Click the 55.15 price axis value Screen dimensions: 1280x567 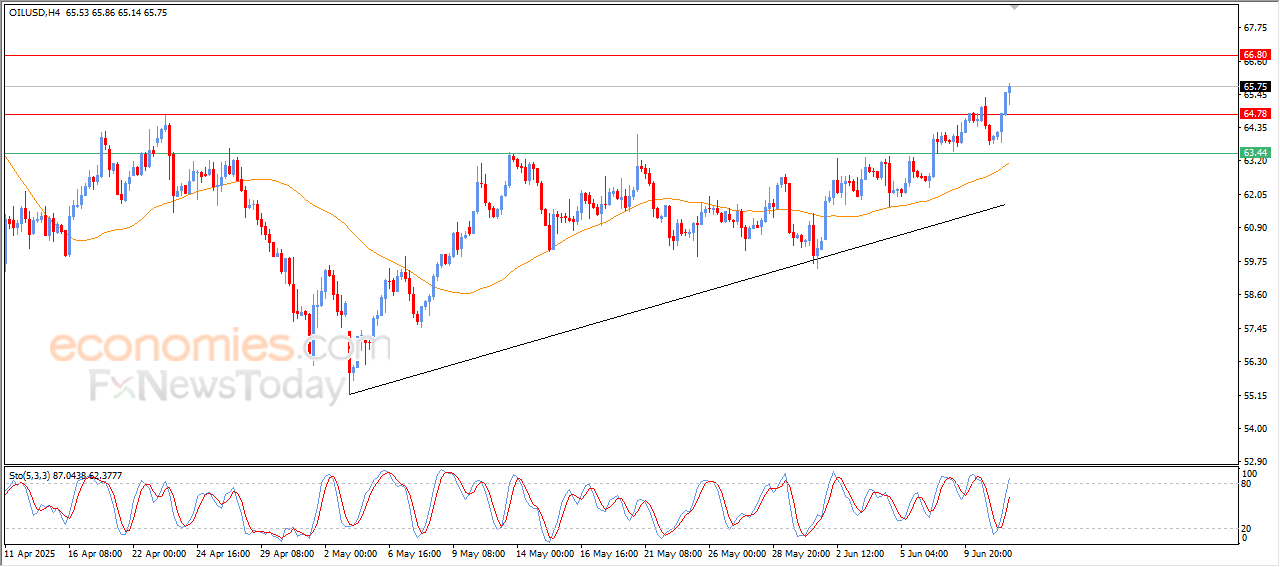pos(1255,396)
